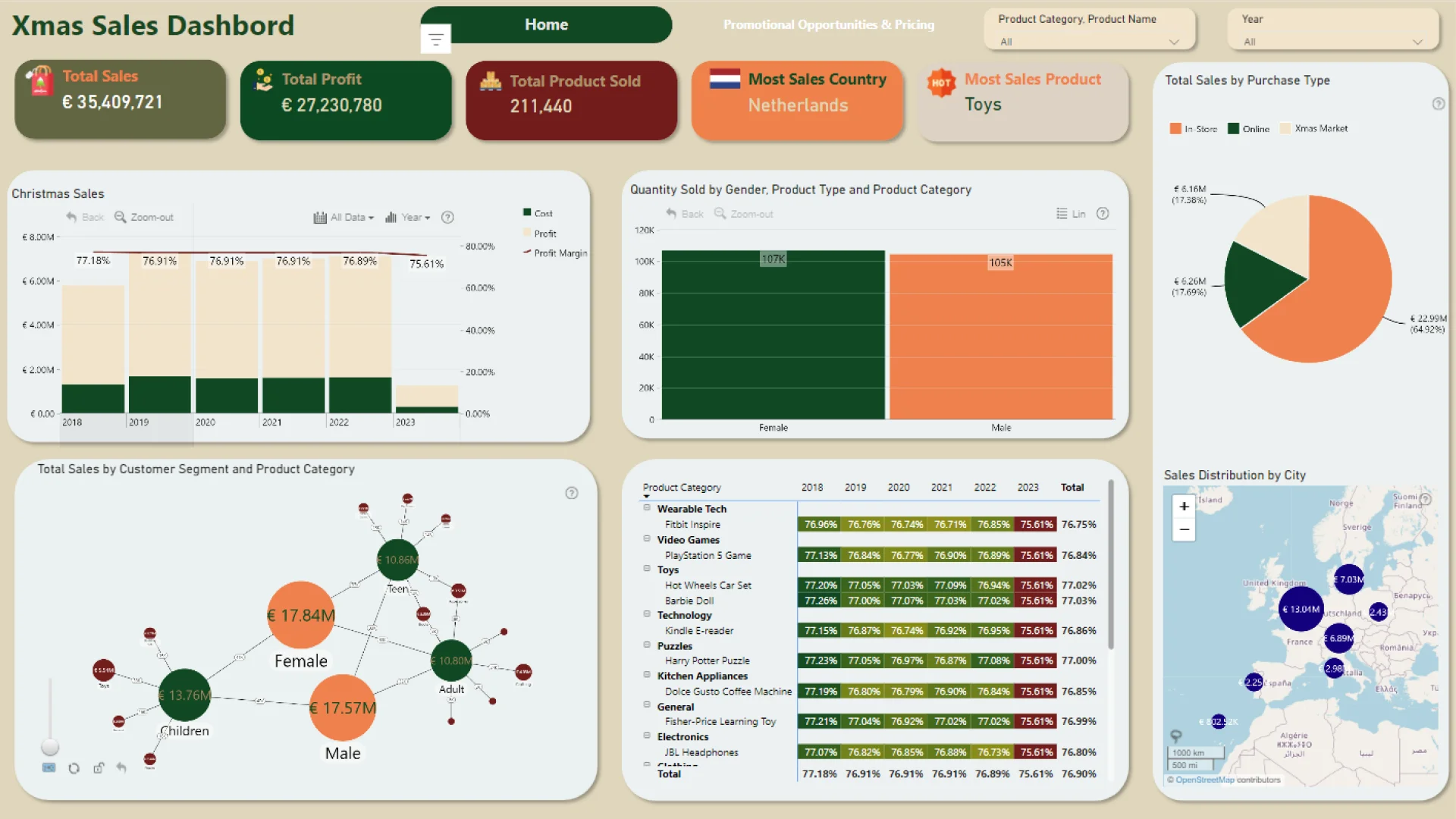Click the Female € 17.84M node
Viewport: 1456px width, 819px height.
301,615
